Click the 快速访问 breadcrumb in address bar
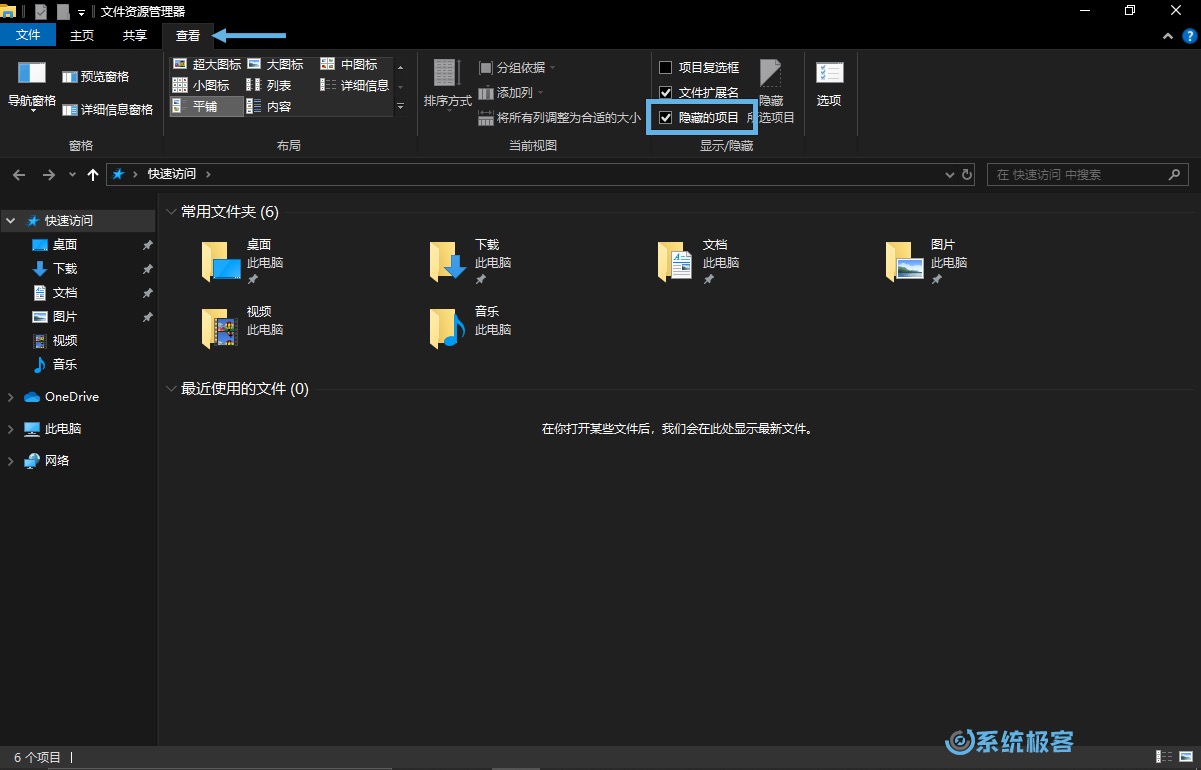The height and width of the screenshot is (770, 1201). click(x=172, y=174)
